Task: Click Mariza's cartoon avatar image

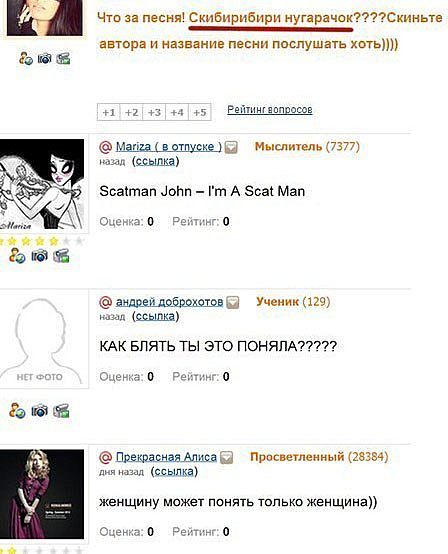Action: [x=42, y=184]
